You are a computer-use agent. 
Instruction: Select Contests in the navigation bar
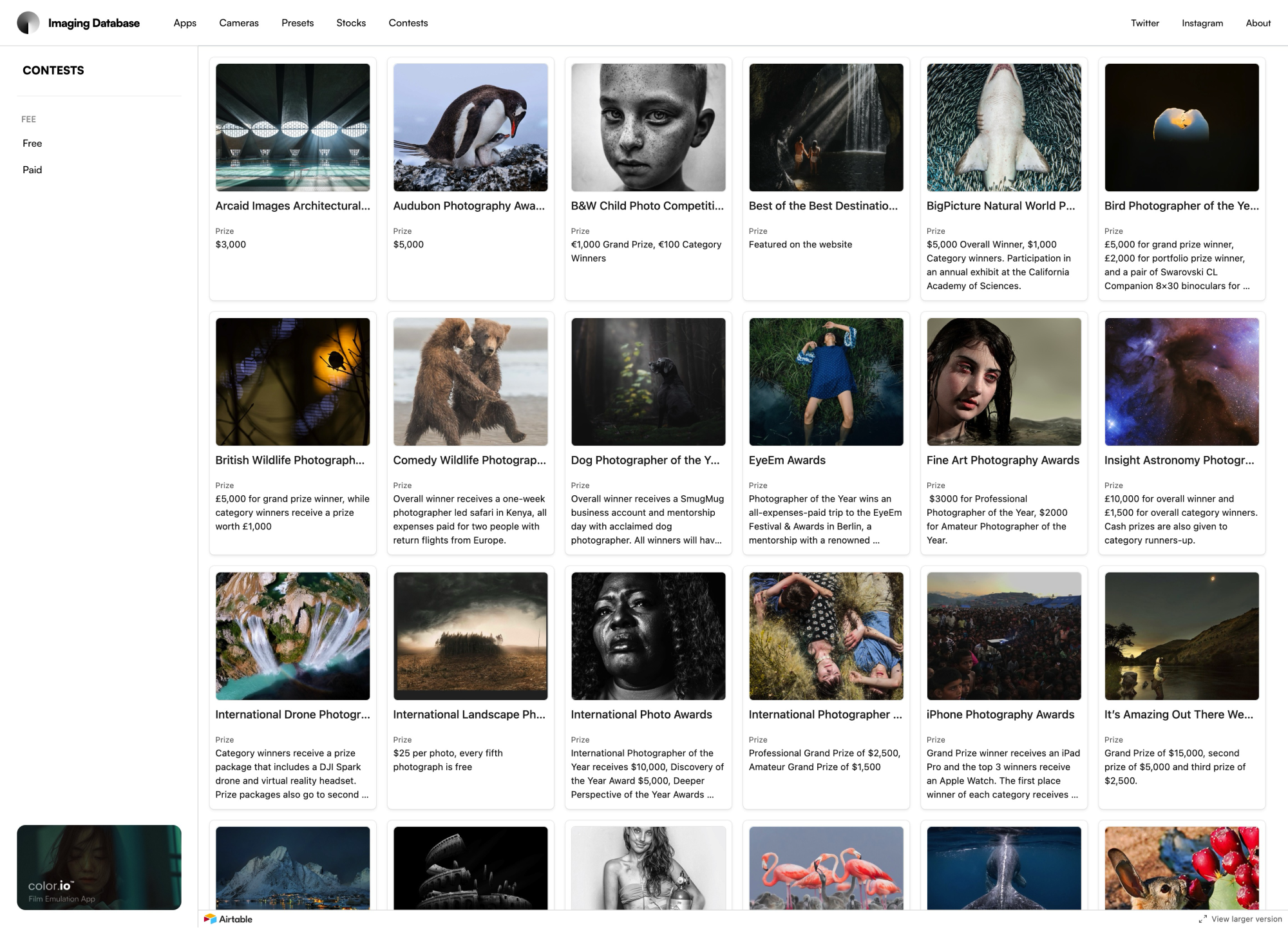tap(408, 23)
